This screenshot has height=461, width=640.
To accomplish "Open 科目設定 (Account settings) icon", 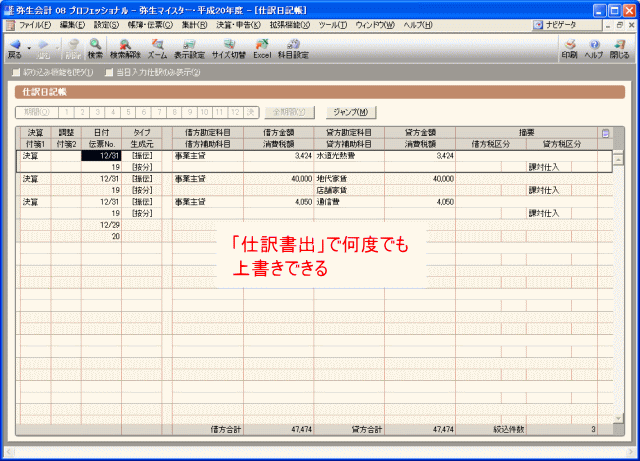I will 292,48.
